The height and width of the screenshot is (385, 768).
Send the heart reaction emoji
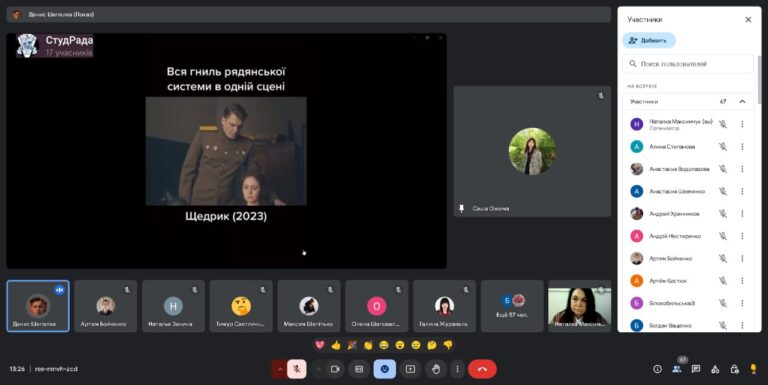click(320, 345)
